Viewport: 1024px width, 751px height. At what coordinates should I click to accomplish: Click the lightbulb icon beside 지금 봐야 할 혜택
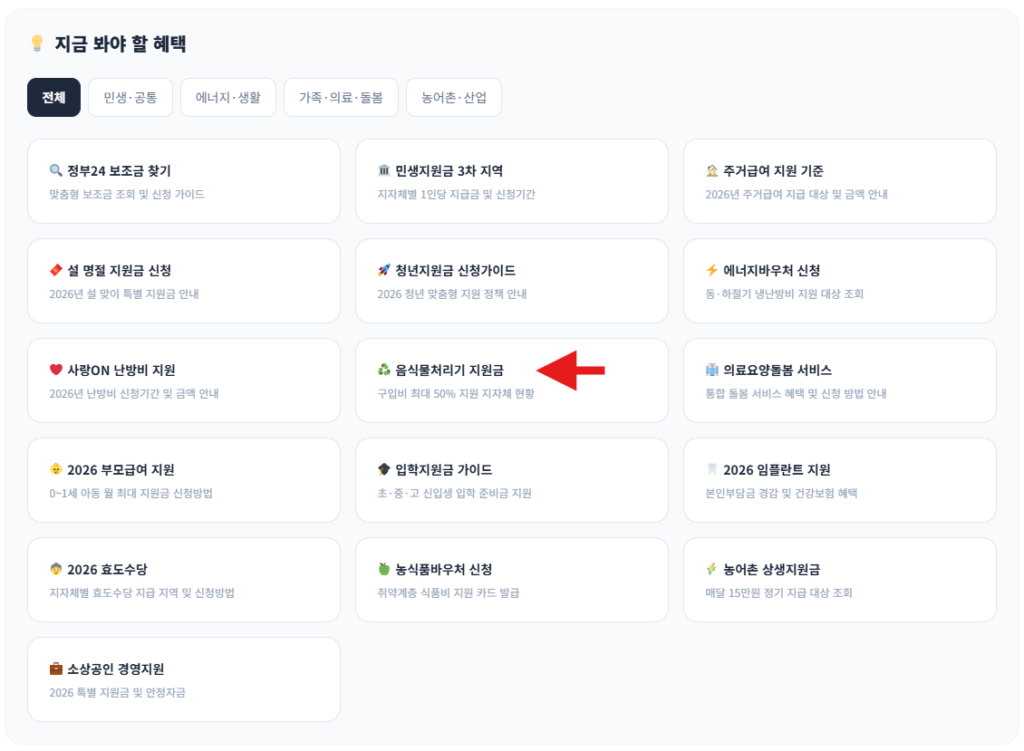(37, 44)
